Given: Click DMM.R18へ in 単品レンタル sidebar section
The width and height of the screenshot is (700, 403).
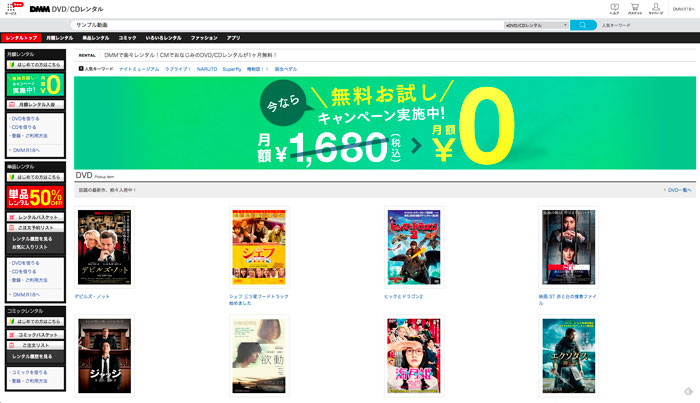Looking at the screenshot, I should (25, 295).
